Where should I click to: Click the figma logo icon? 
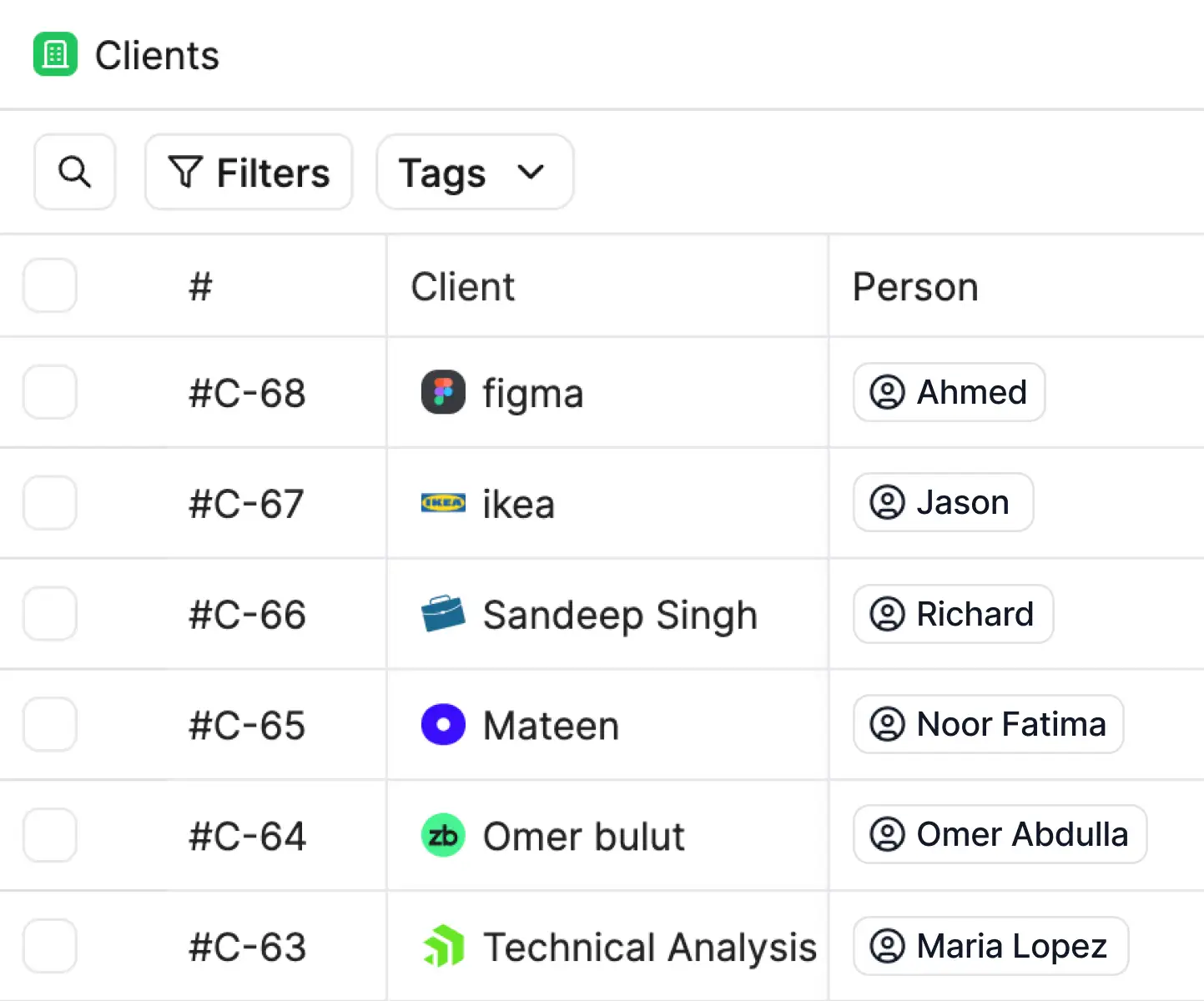point(443,392)
